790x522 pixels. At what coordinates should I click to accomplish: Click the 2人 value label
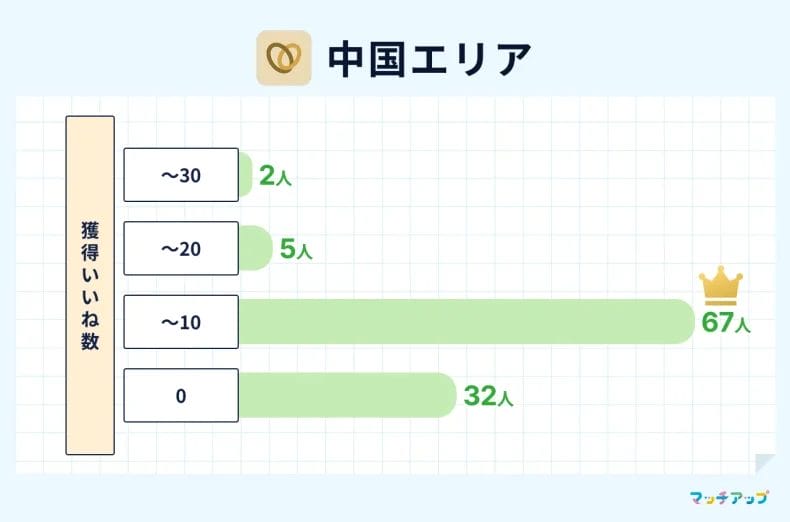(x=275, y=177)
